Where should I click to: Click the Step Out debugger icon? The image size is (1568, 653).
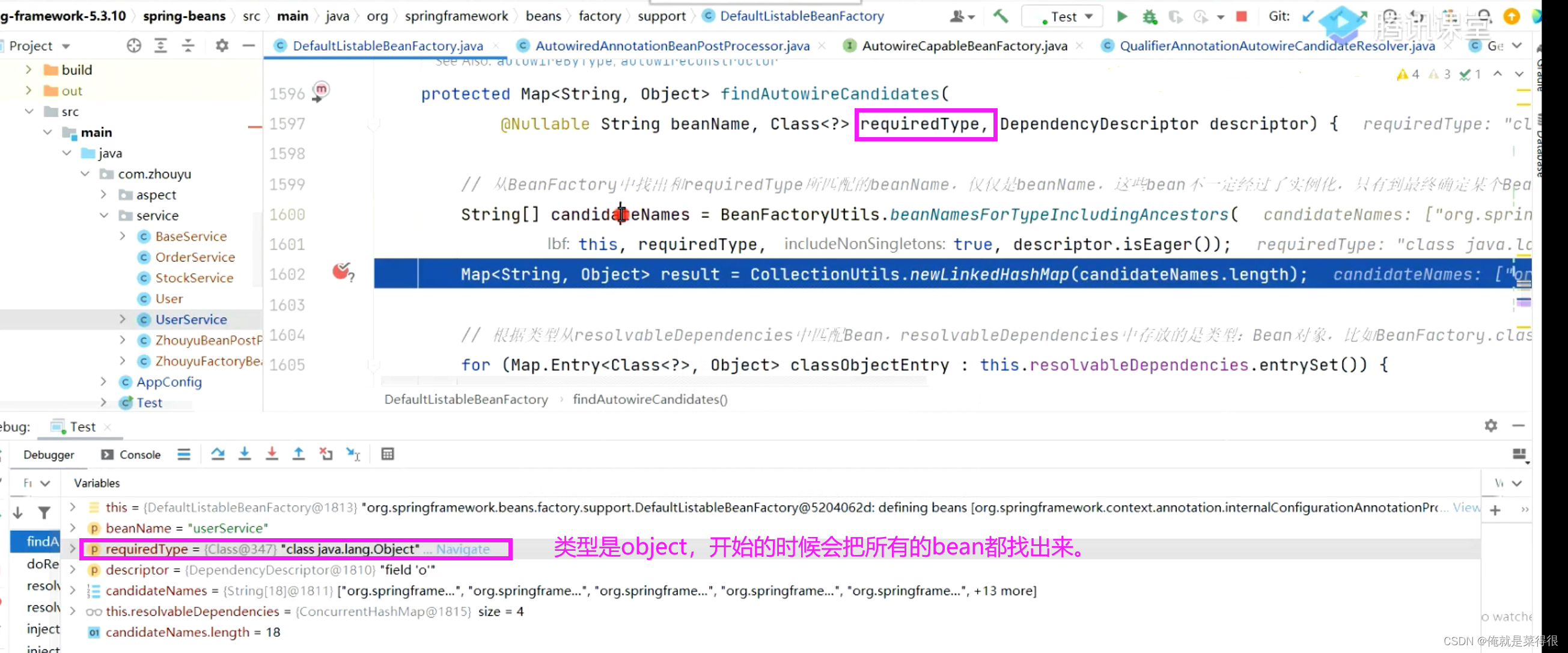(299, 454)
